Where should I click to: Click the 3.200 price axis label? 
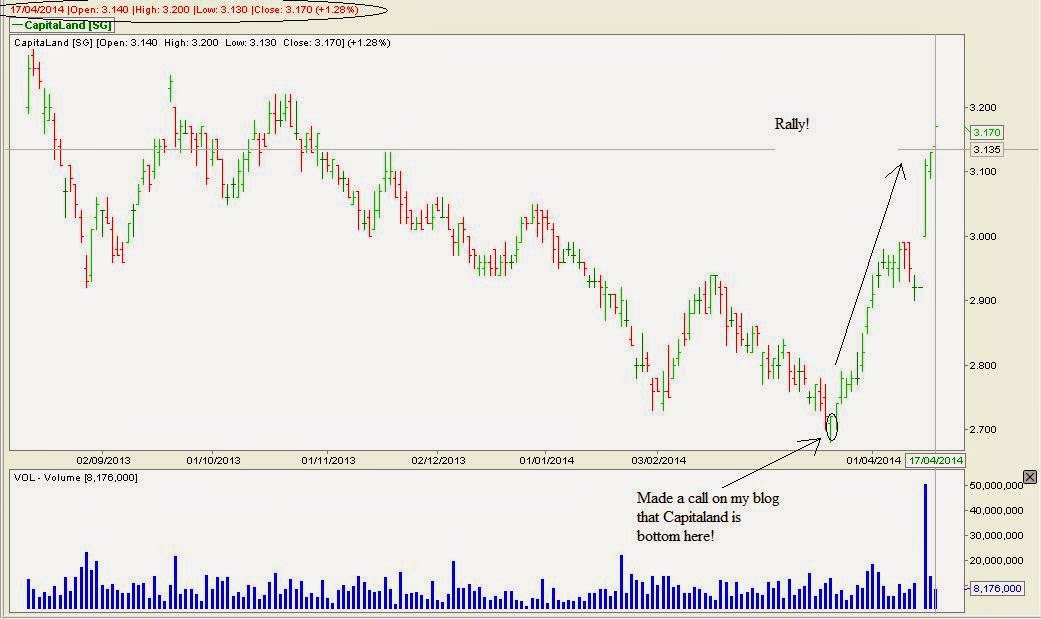[983, 108]
